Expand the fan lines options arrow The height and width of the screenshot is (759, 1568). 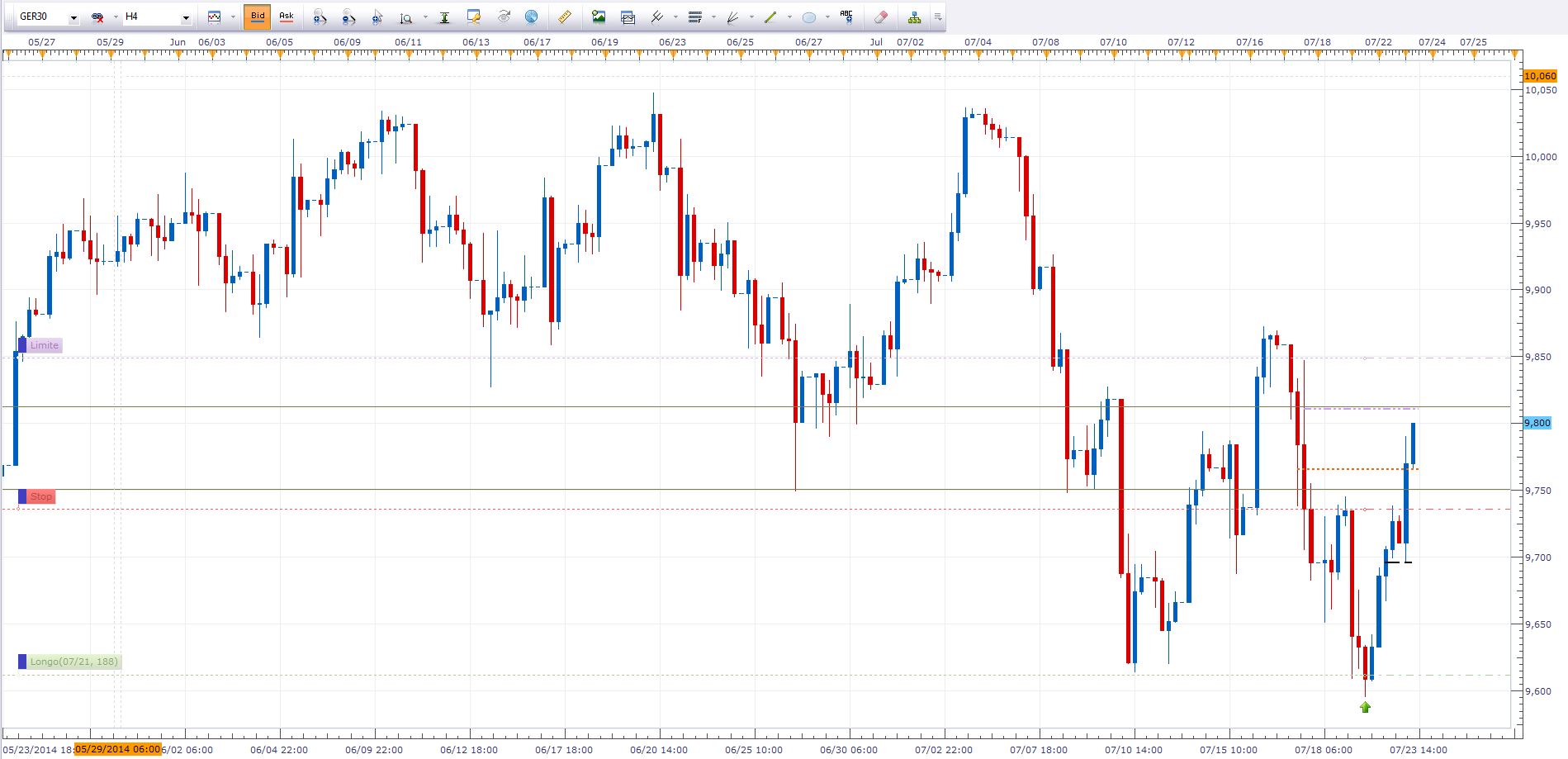tap(751, 17)
